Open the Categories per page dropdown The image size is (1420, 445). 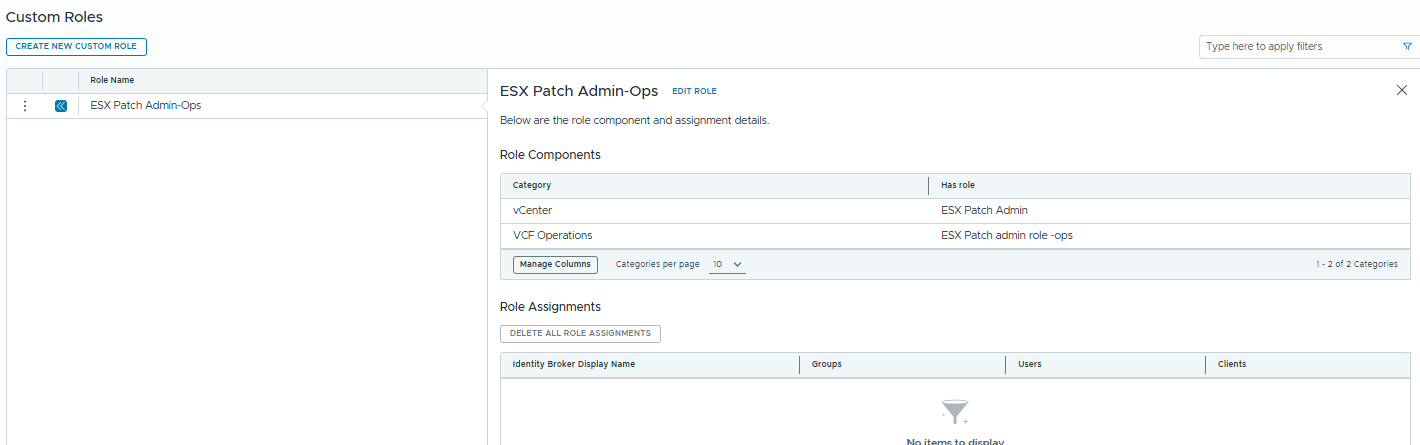click(x=727, y=264)
